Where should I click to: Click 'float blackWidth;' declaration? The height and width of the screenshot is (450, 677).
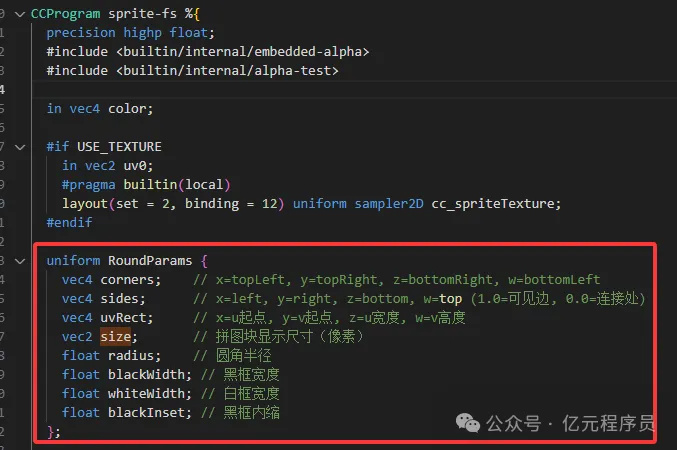click(127, 375)
